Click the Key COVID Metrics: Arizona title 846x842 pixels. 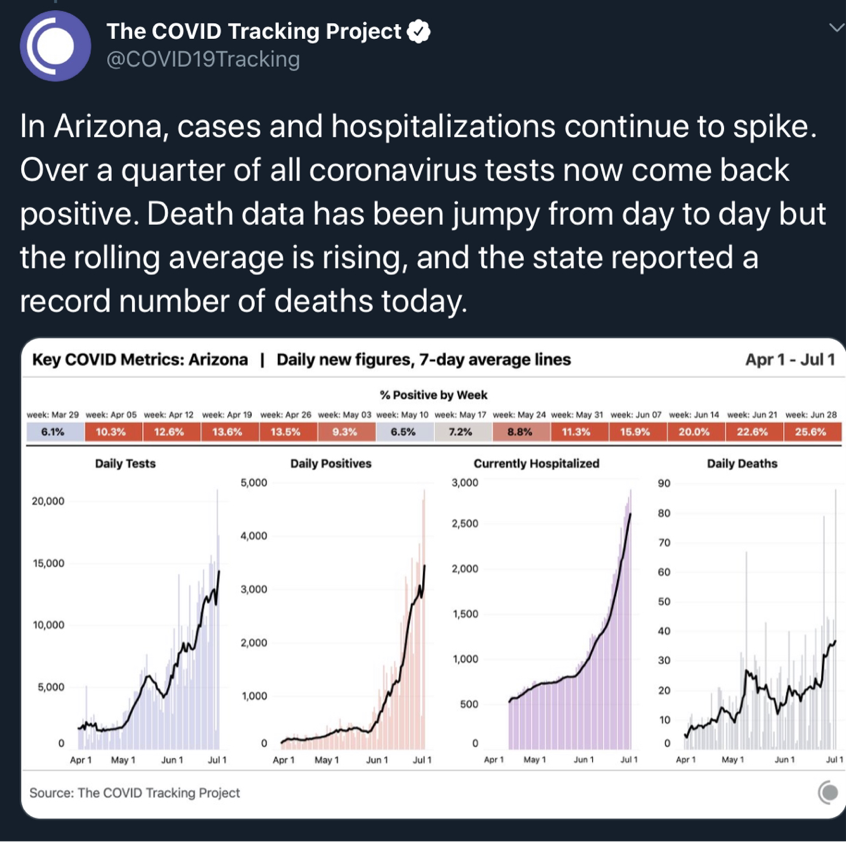coord(140,359)
